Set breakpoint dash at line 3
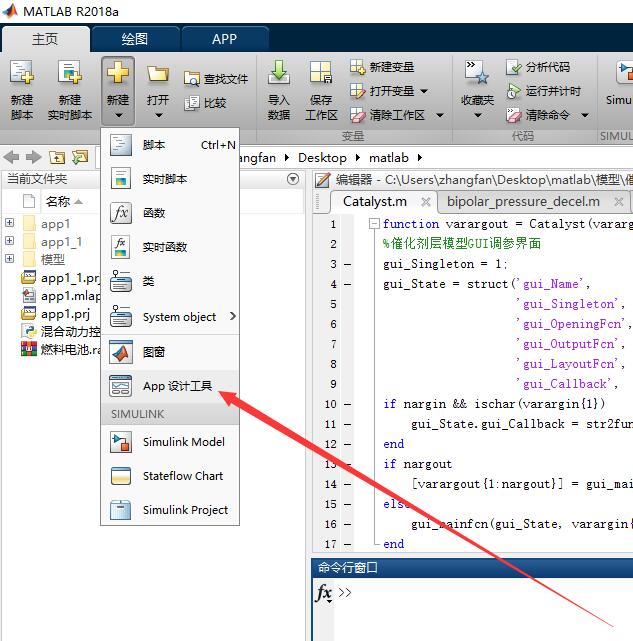The width and height of the screenshot is (633, 641). 348,264
